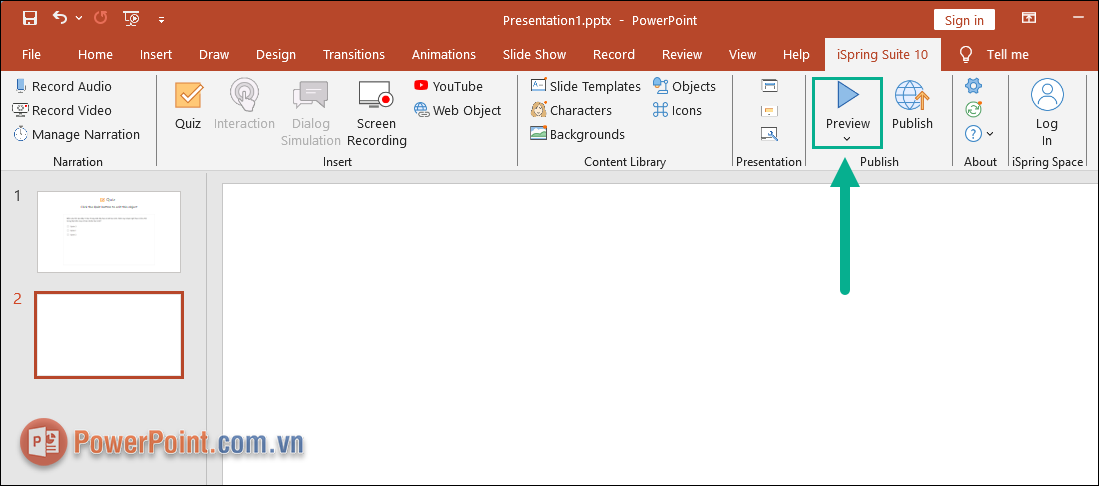Open Objects content library
The width and height of the screenshot is (1099, 486).
pyautogui.click(x=685, y=86)
